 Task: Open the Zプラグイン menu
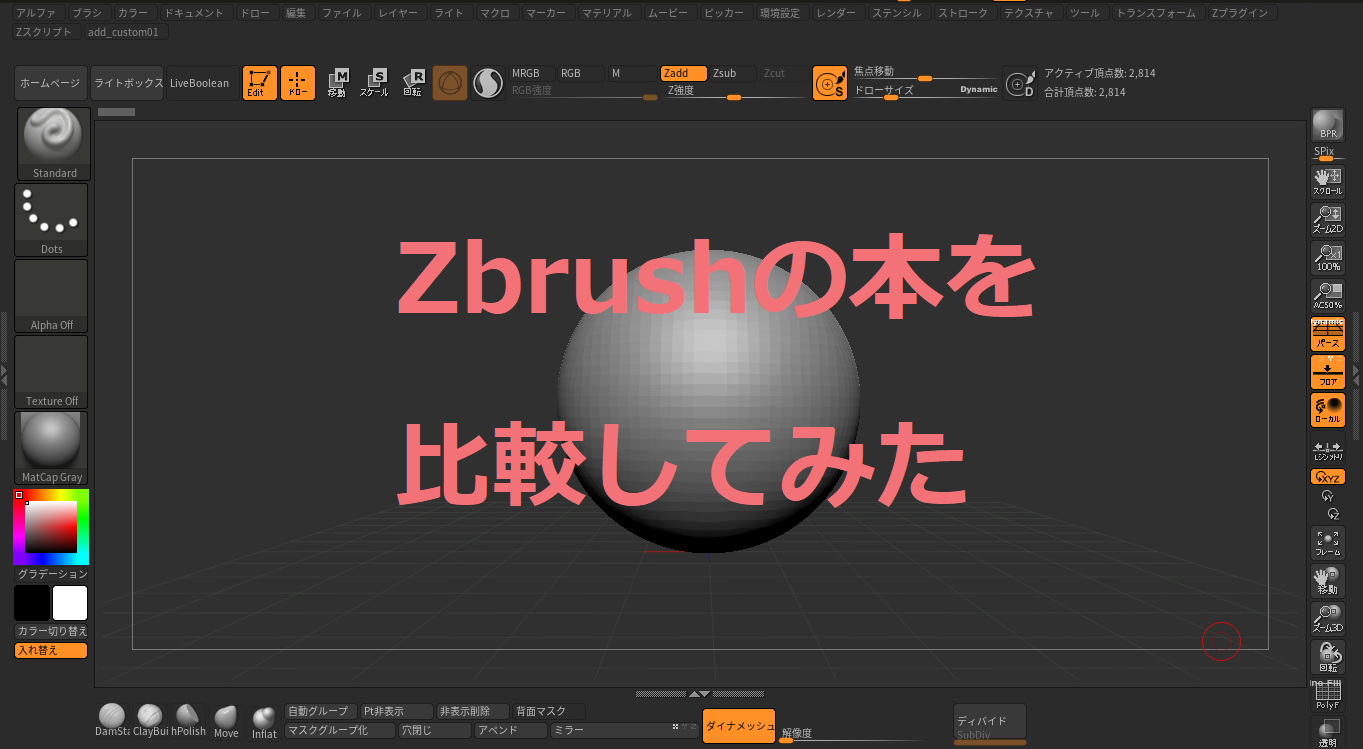tap(1239, 13)
